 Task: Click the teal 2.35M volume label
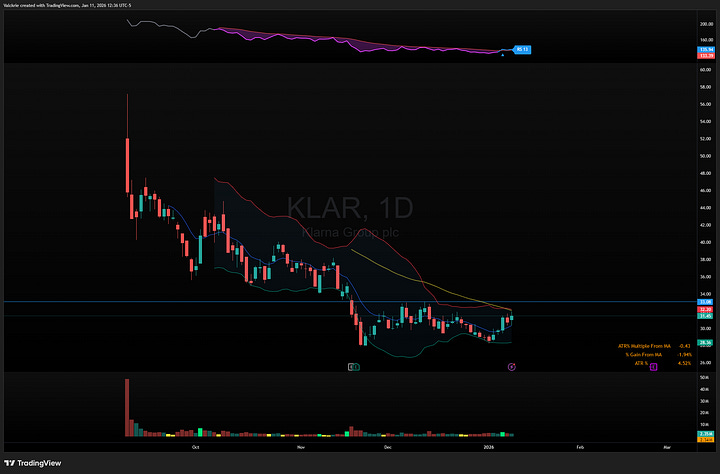(x=705, y=434)
